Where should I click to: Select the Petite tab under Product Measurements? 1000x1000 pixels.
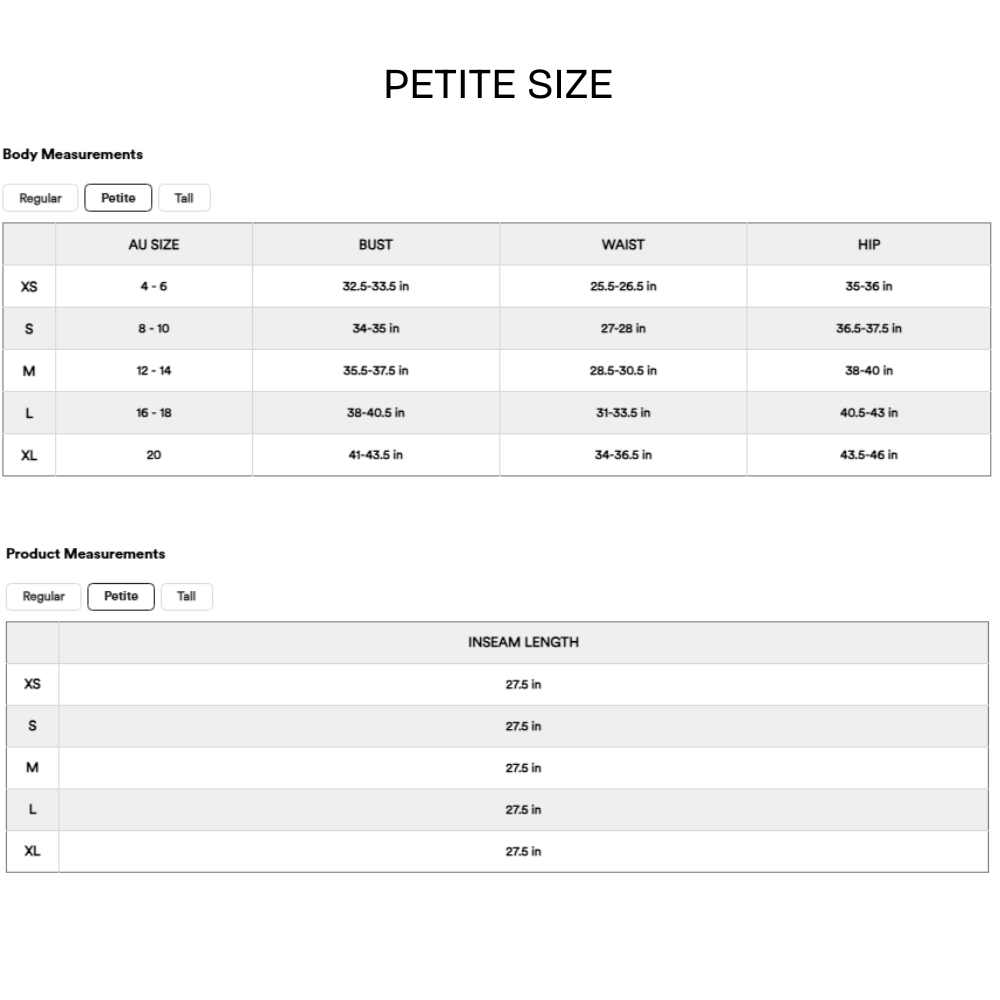click(121, 597)
